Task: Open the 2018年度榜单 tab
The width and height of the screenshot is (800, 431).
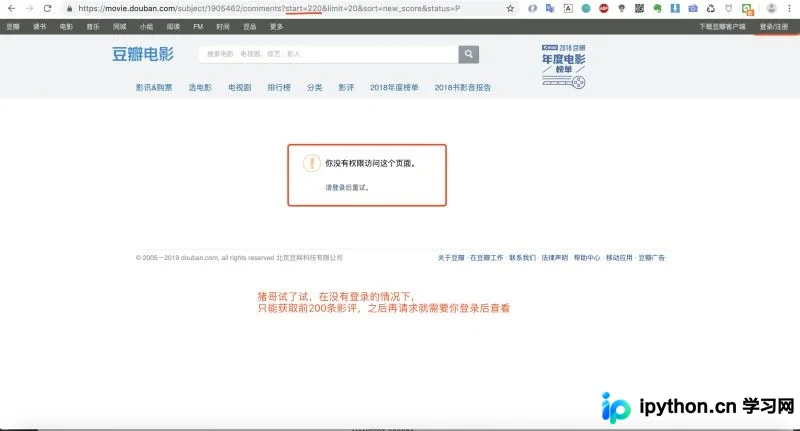Action: pyautogui.click(x=394, y=88)
